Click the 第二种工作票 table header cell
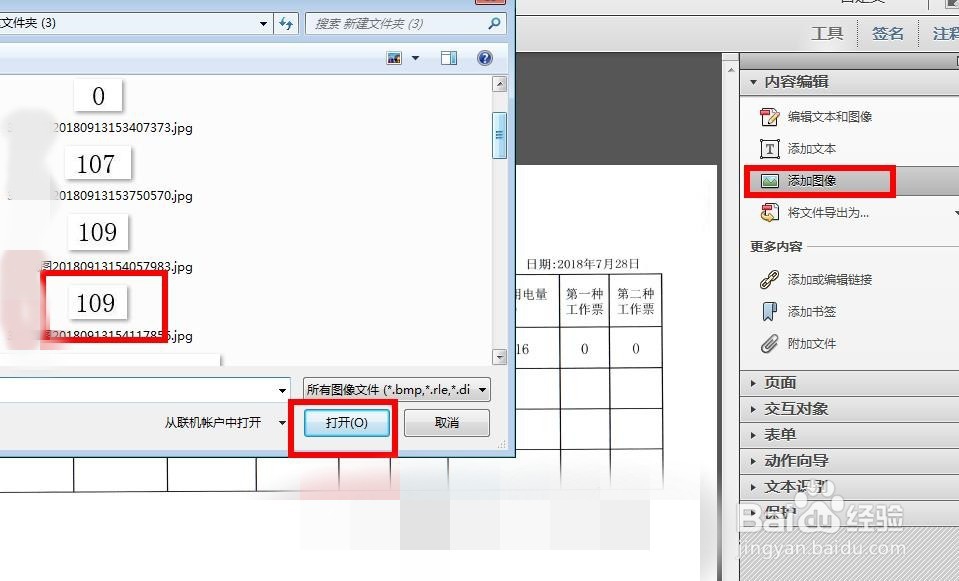959x581 pixels. click(636, 302)
